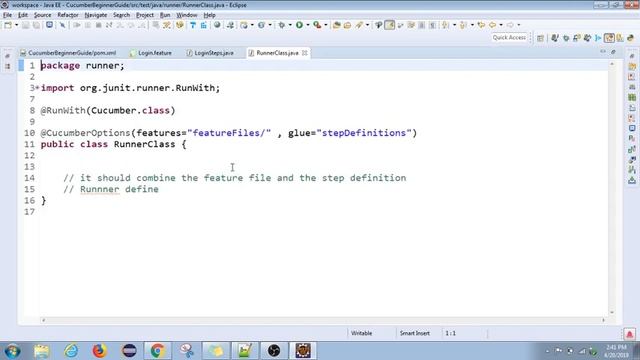Click Smart Insert in status bar

414,333
